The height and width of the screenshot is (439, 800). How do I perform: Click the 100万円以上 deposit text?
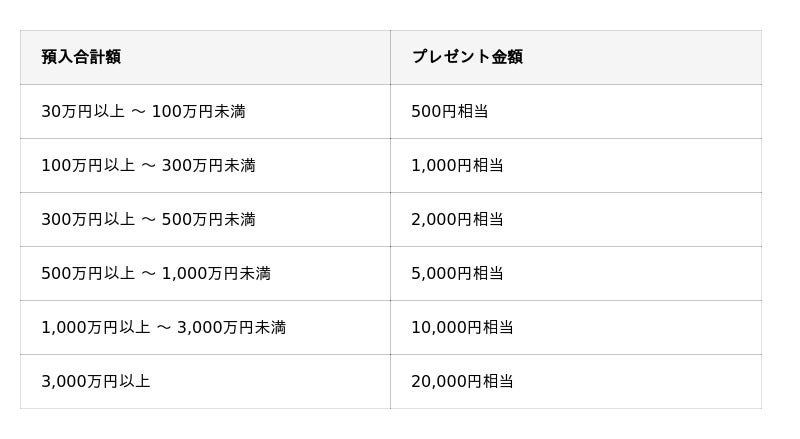pos(88,166)
